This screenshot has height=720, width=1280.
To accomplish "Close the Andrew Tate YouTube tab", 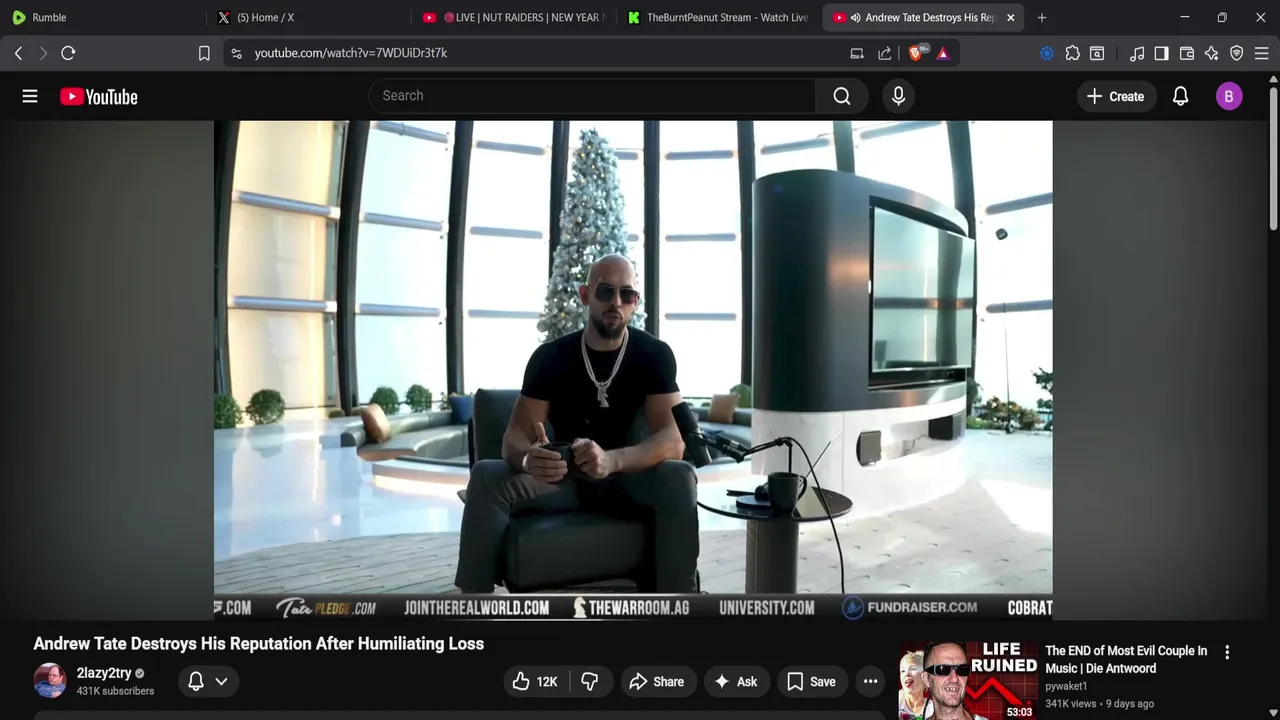I will (x=1010, y=17).
